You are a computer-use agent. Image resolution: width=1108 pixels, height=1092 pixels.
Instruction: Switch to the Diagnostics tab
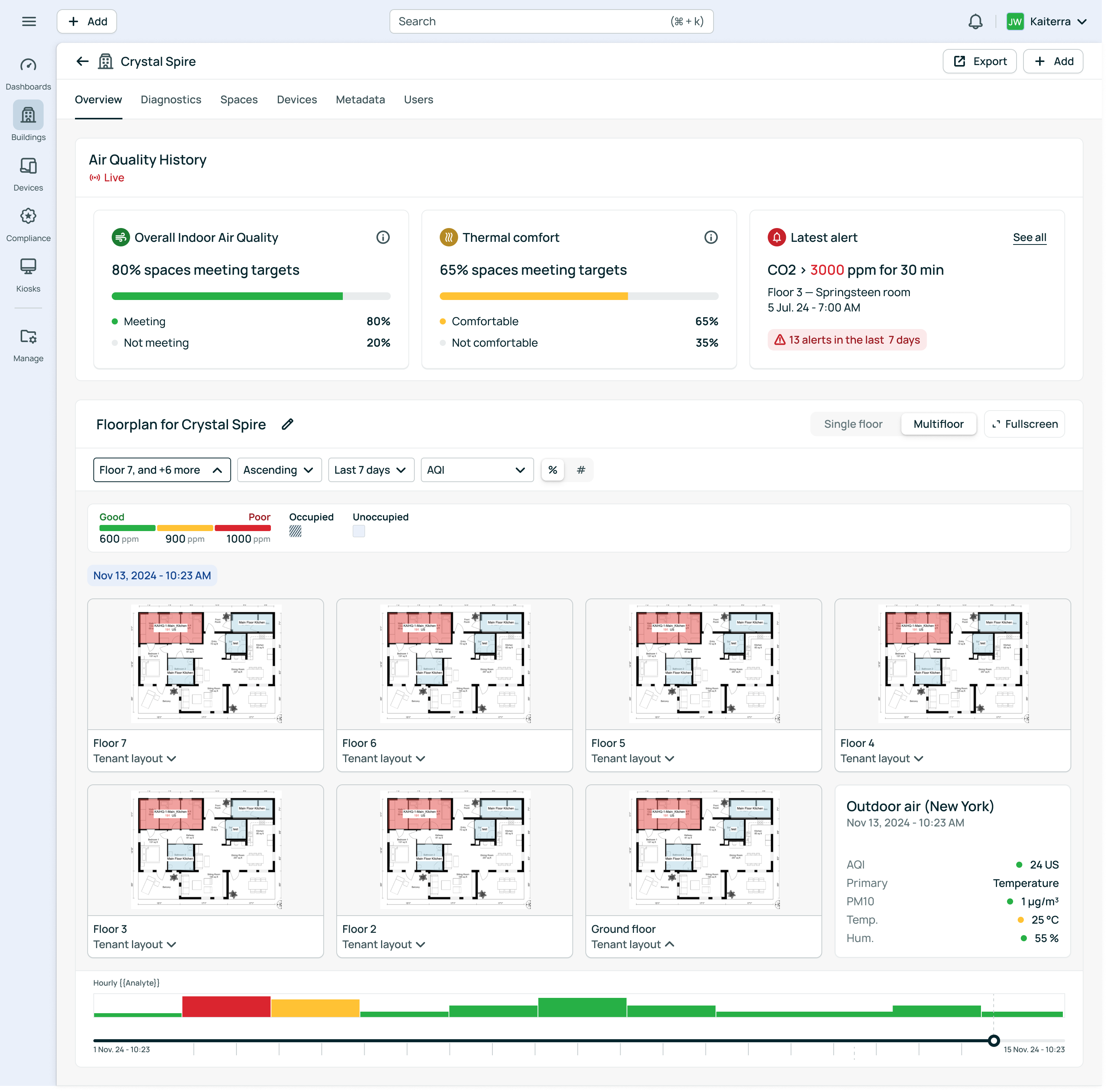coord(171,100)
